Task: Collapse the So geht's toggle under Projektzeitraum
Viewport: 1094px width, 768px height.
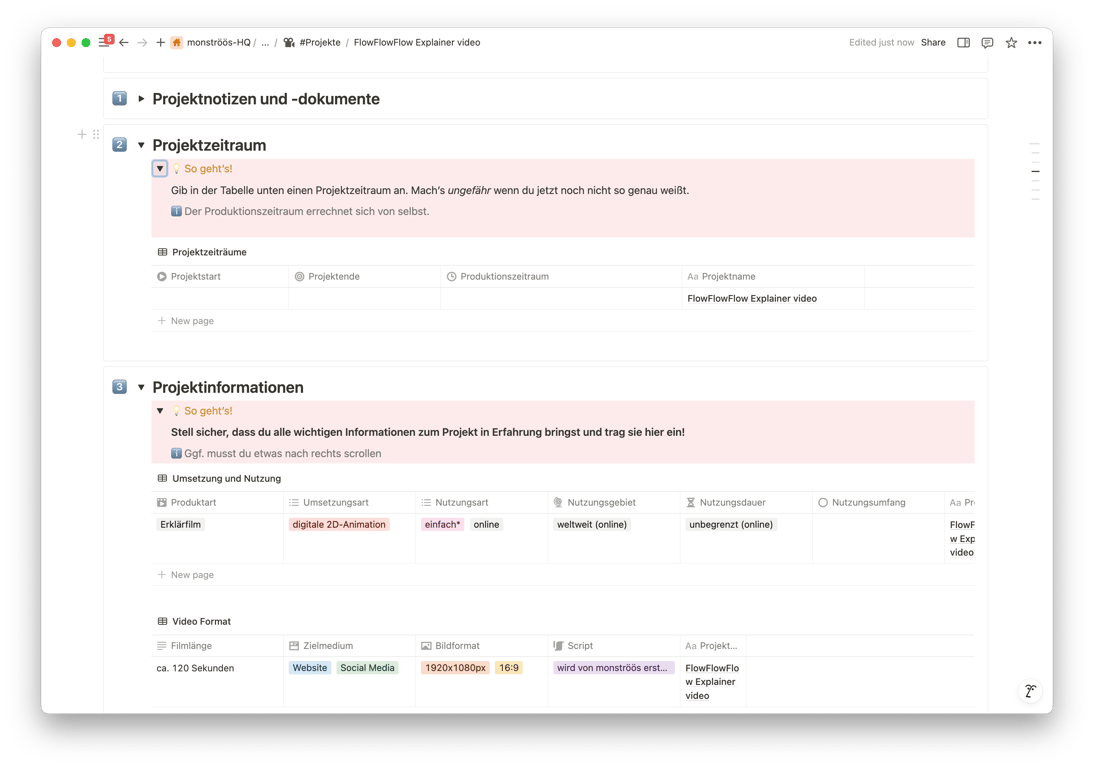Action: coord(160,169)
